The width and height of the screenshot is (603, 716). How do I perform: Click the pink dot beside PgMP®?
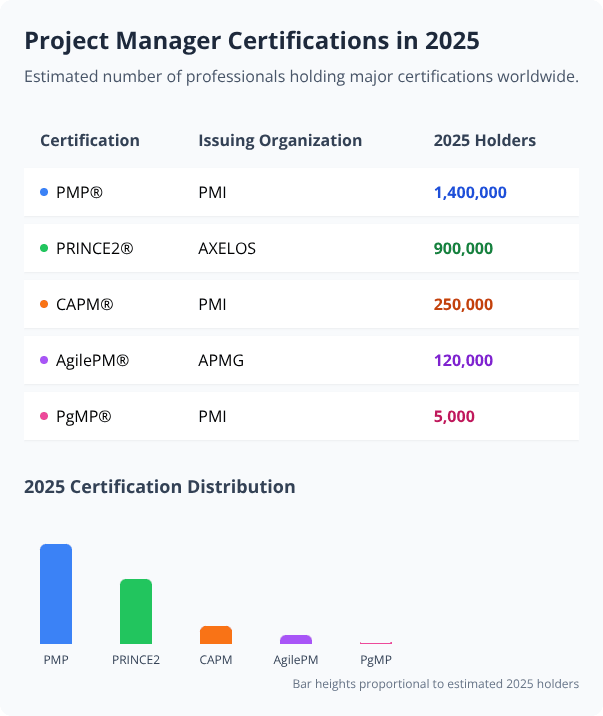point(44,416)
